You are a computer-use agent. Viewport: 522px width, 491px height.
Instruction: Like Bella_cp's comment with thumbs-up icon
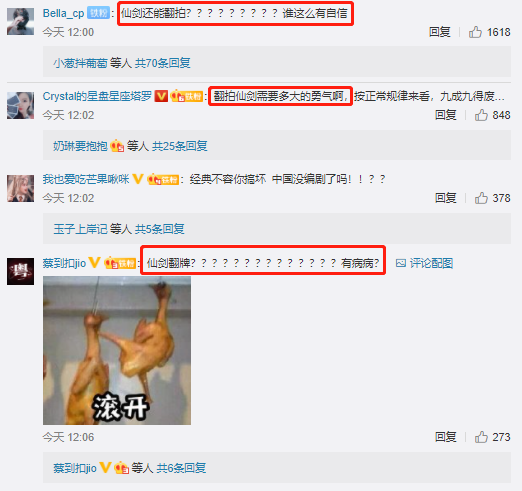pyautogui.click(x=475, y=32)
